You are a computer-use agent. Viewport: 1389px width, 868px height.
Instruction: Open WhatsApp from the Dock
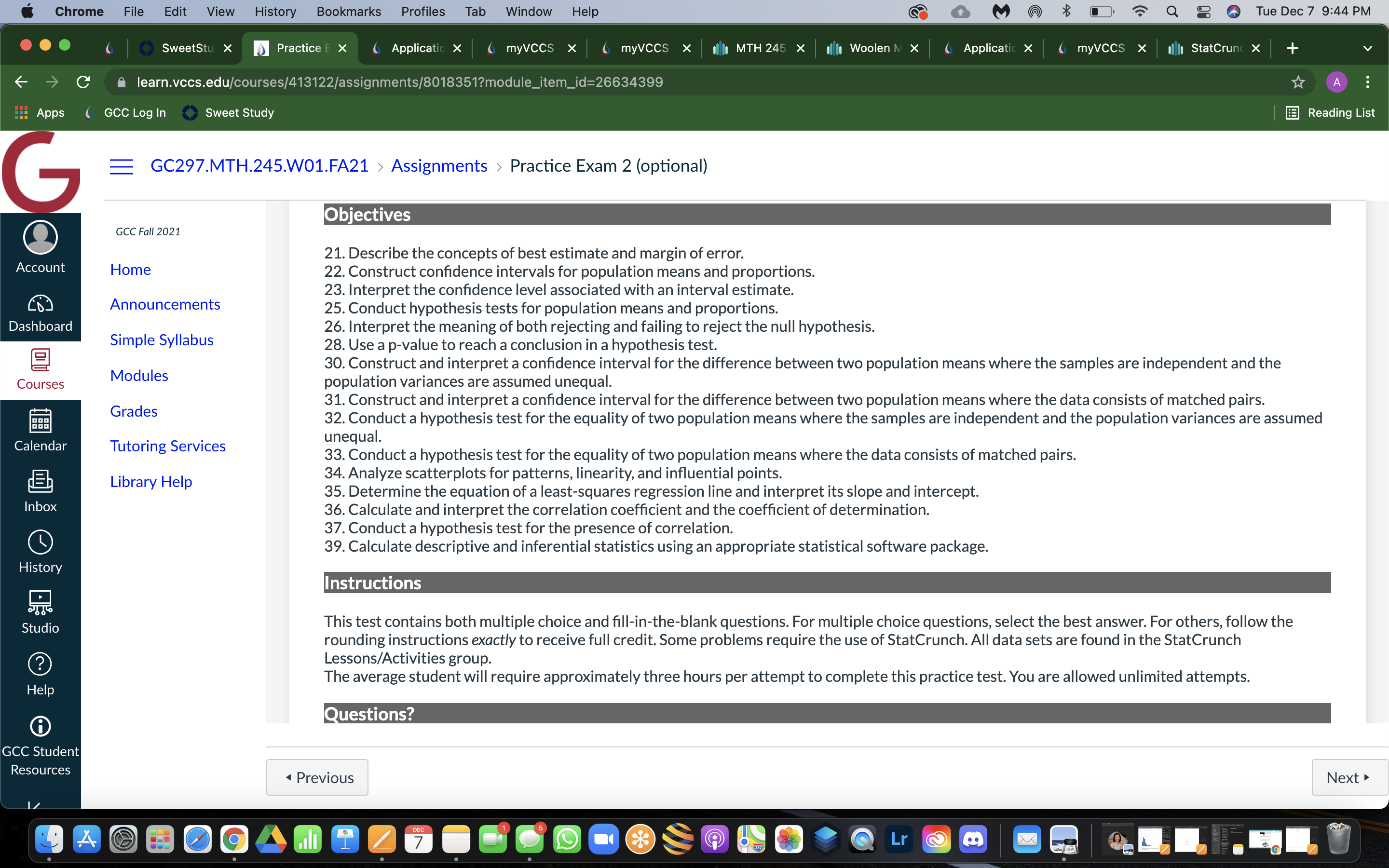click(567, 840)
